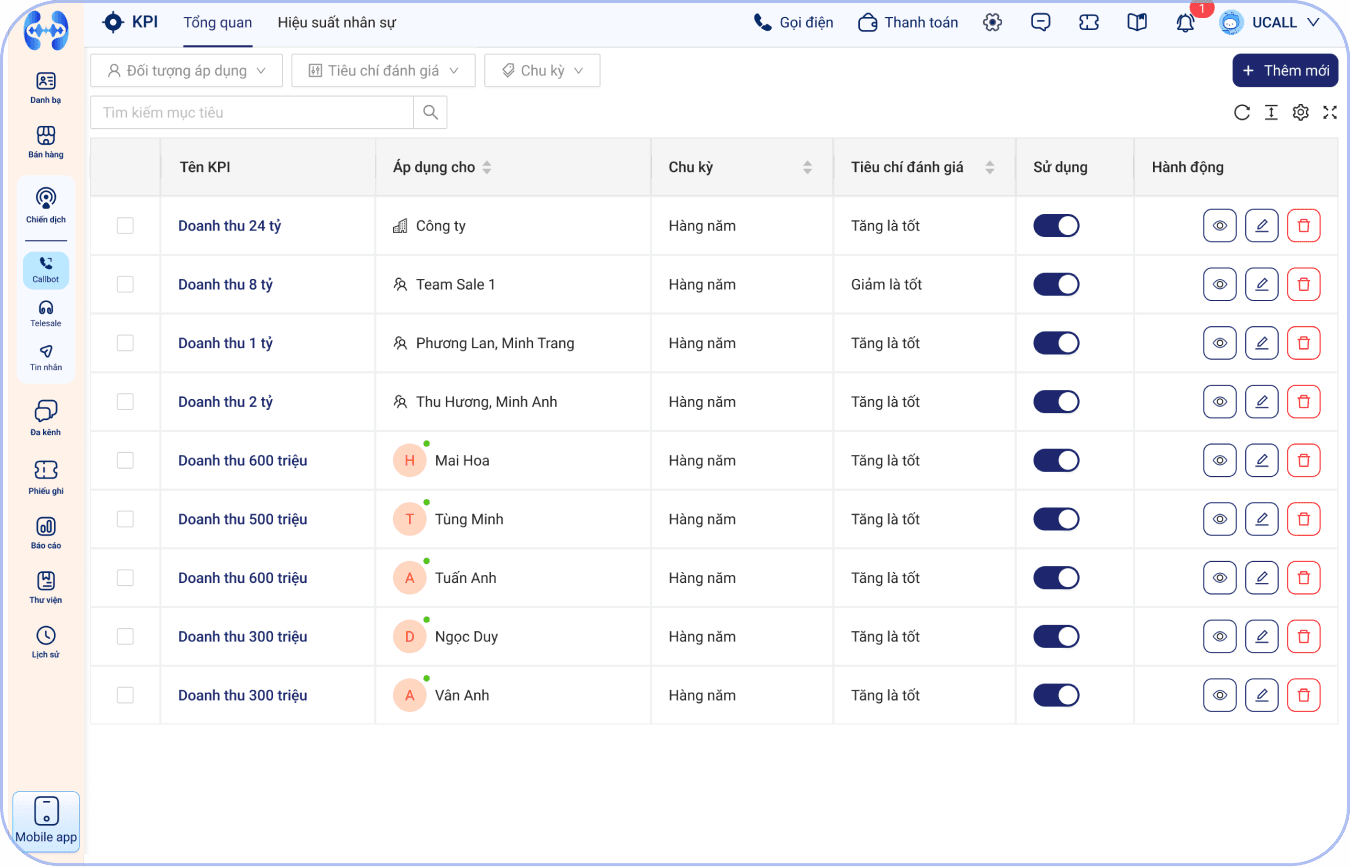The image size is (1350, 867).
Task: Sort by Áp dụng cho column
Action: [487, 168]
